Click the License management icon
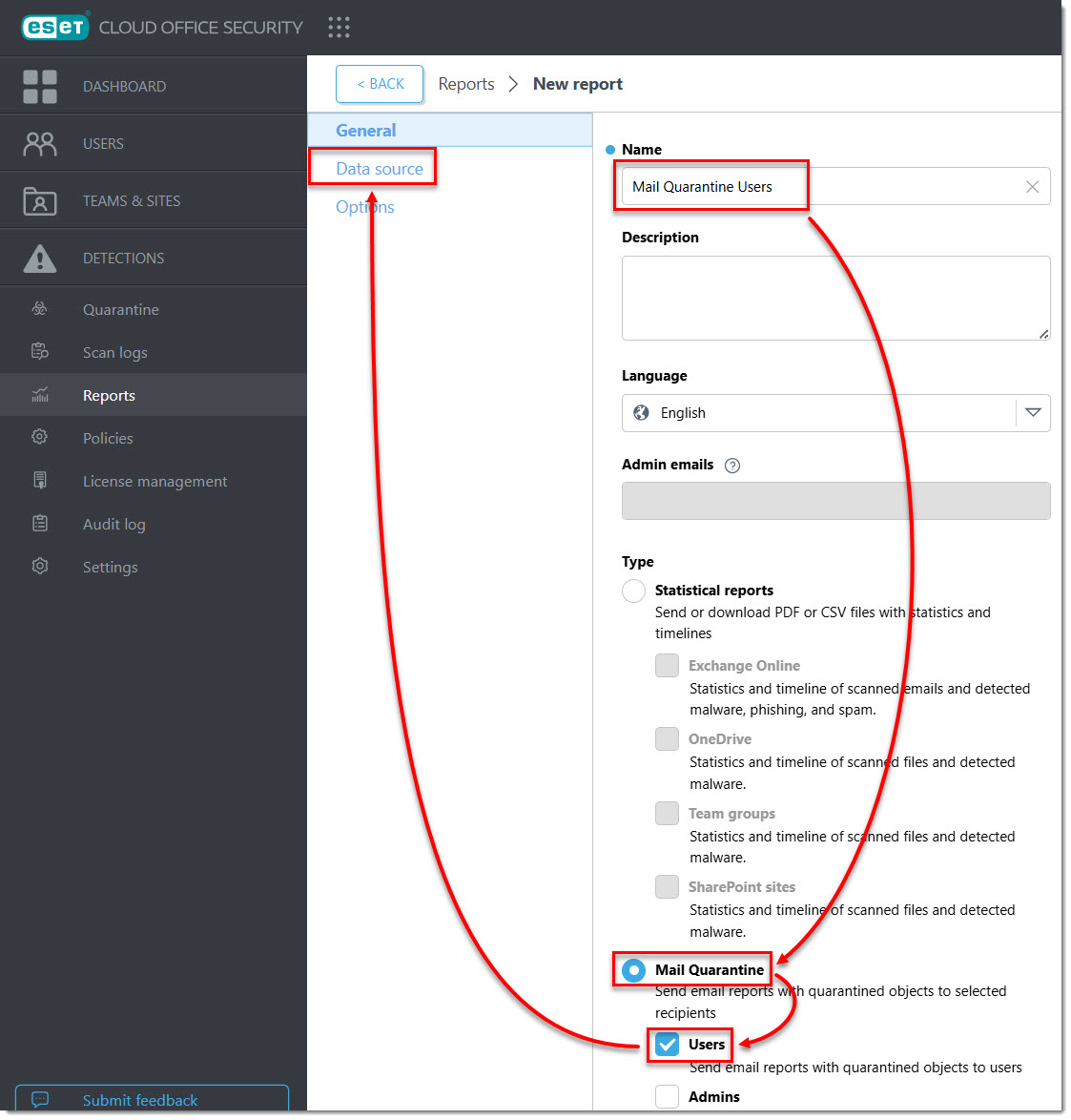The image size is (1071, 1120). pyautogui.click(x=40, y=482)
